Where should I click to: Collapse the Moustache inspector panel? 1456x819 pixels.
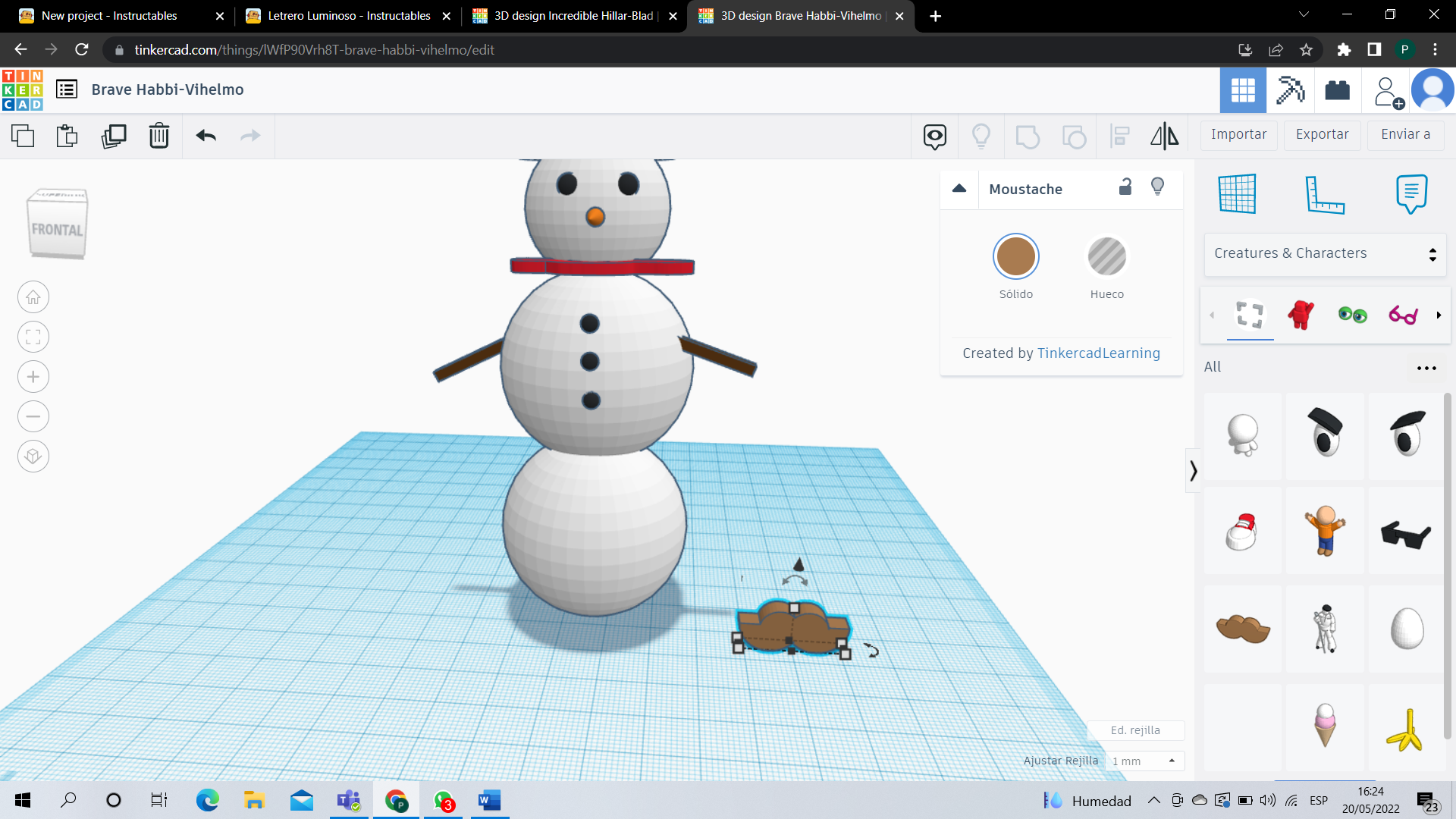959,189
